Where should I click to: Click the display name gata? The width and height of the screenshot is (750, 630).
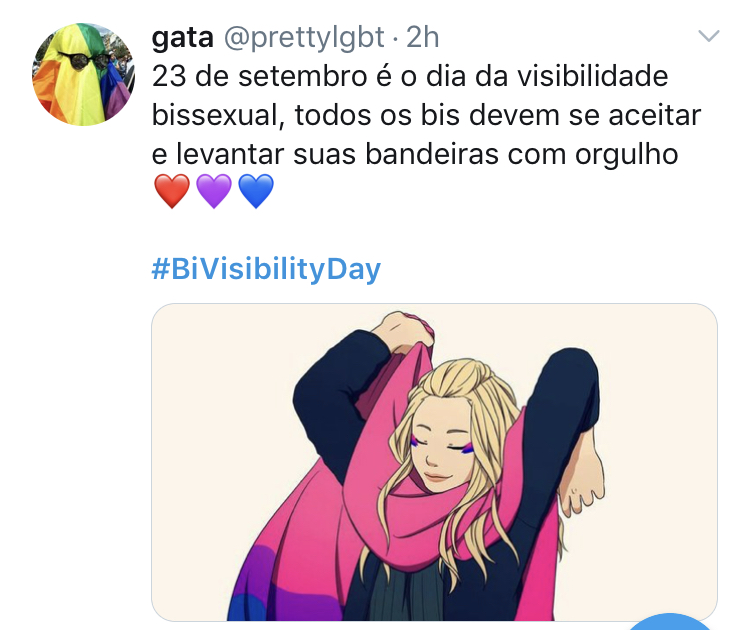[x=182, y=38]
